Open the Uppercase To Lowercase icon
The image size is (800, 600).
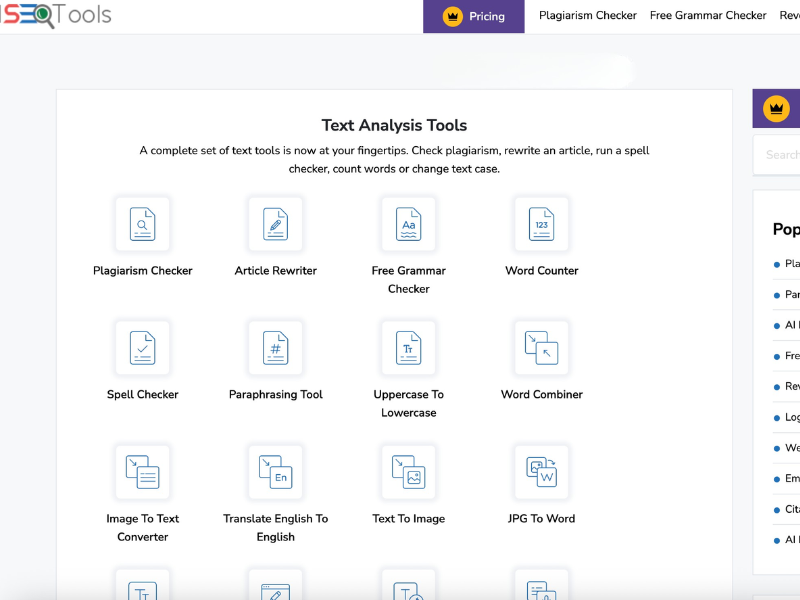tap(409, 348)
